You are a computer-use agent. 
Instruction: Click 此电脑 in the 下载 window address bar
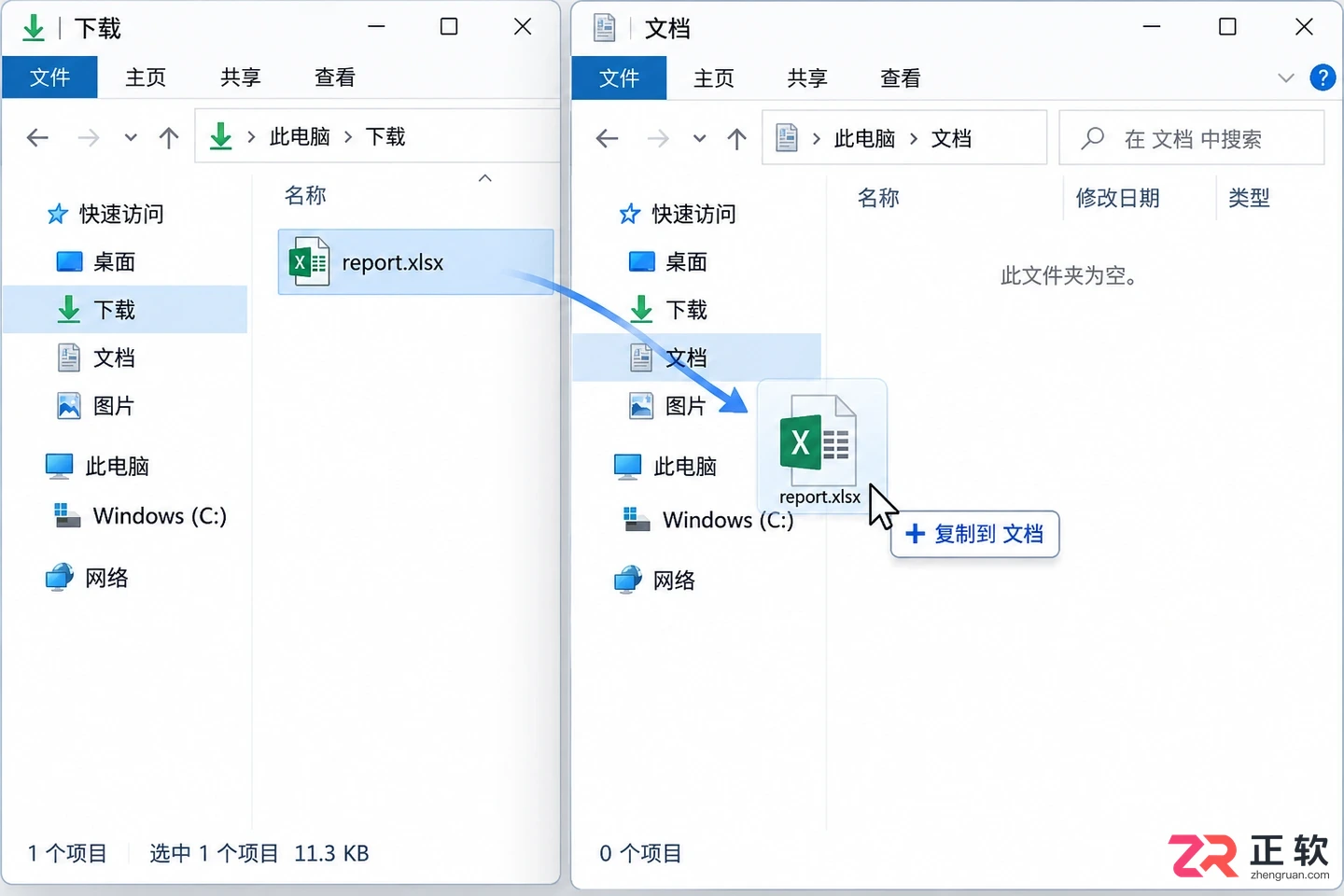[x=300, y=137]
